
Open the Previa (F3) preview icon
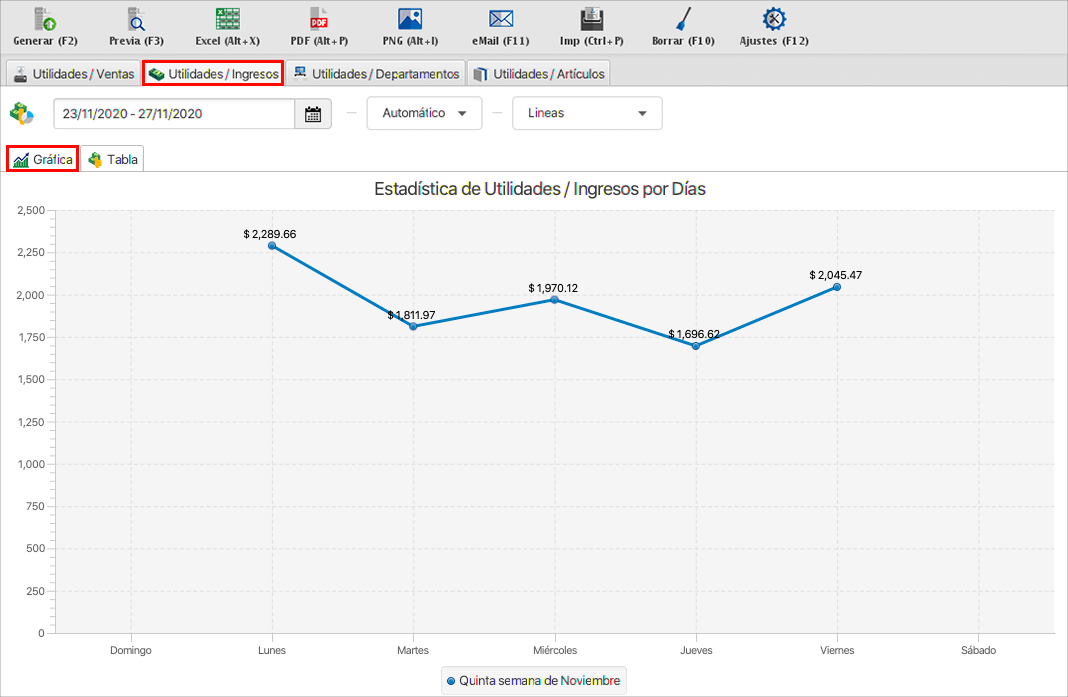point(136,19)
